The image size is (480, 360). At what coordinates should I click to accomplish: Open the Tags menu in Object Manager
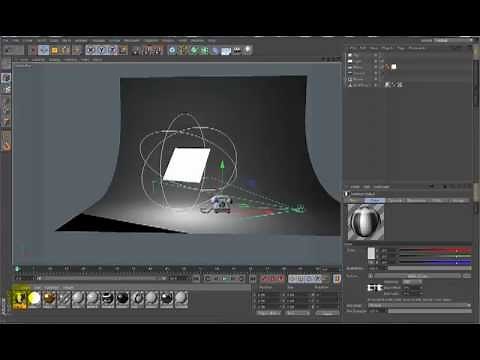click(401, 48)
